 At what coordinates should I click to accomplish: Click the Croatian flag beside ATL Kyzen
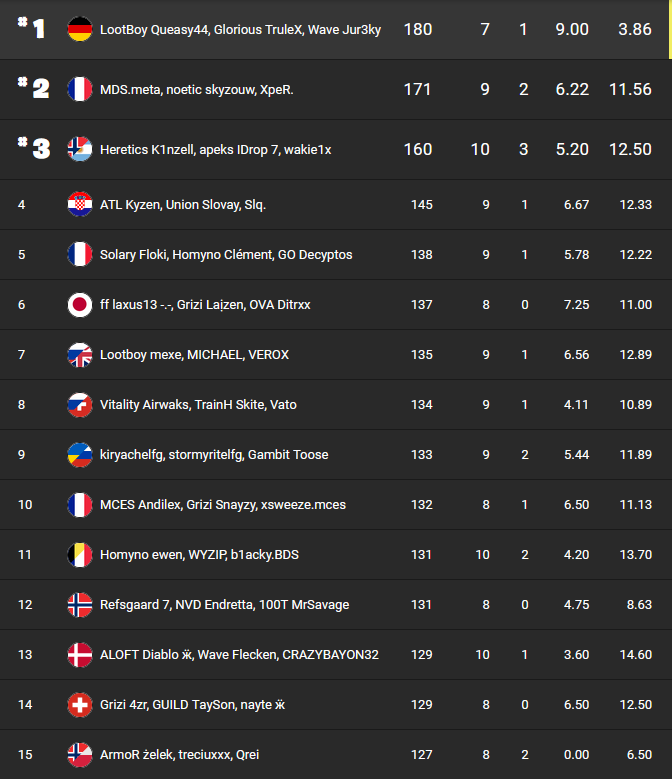[80, 205]
